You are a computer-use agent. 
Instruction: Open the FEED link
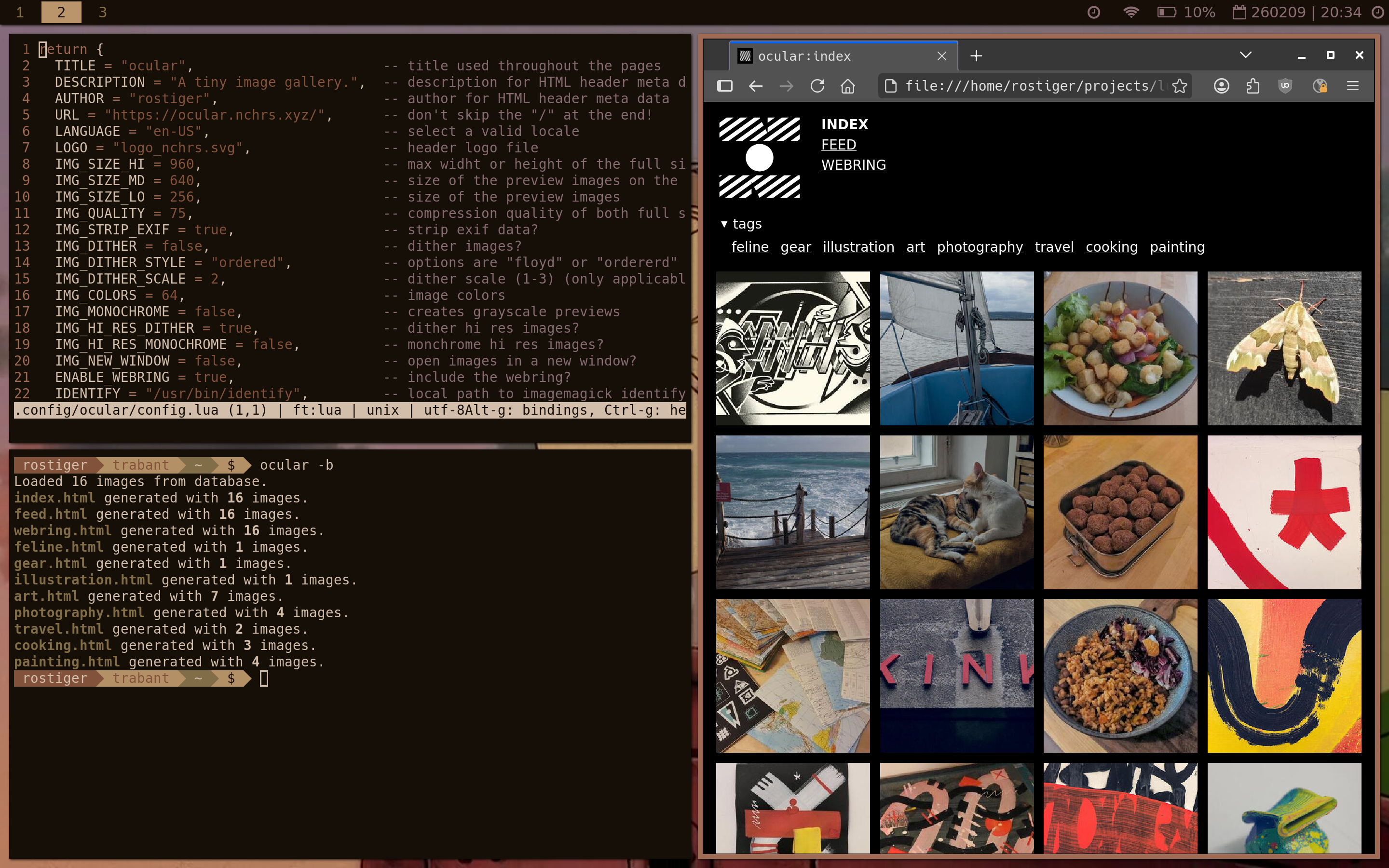839,145
